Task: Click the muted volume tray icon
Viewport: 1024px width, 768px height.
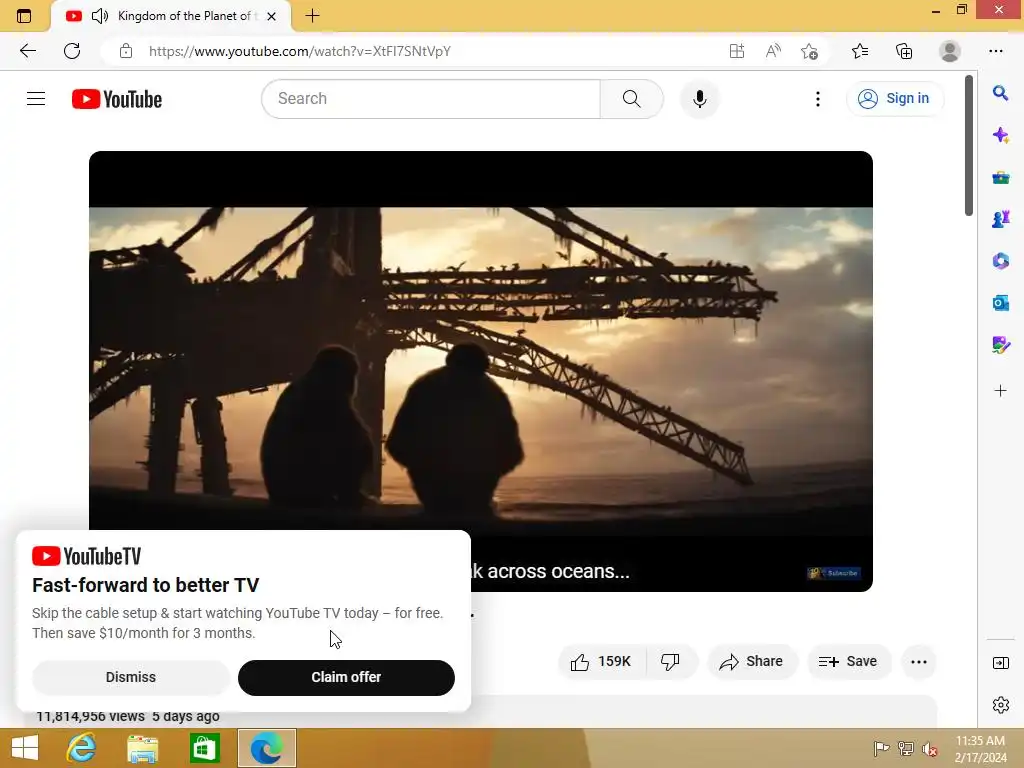Action: tap(930, 749)
